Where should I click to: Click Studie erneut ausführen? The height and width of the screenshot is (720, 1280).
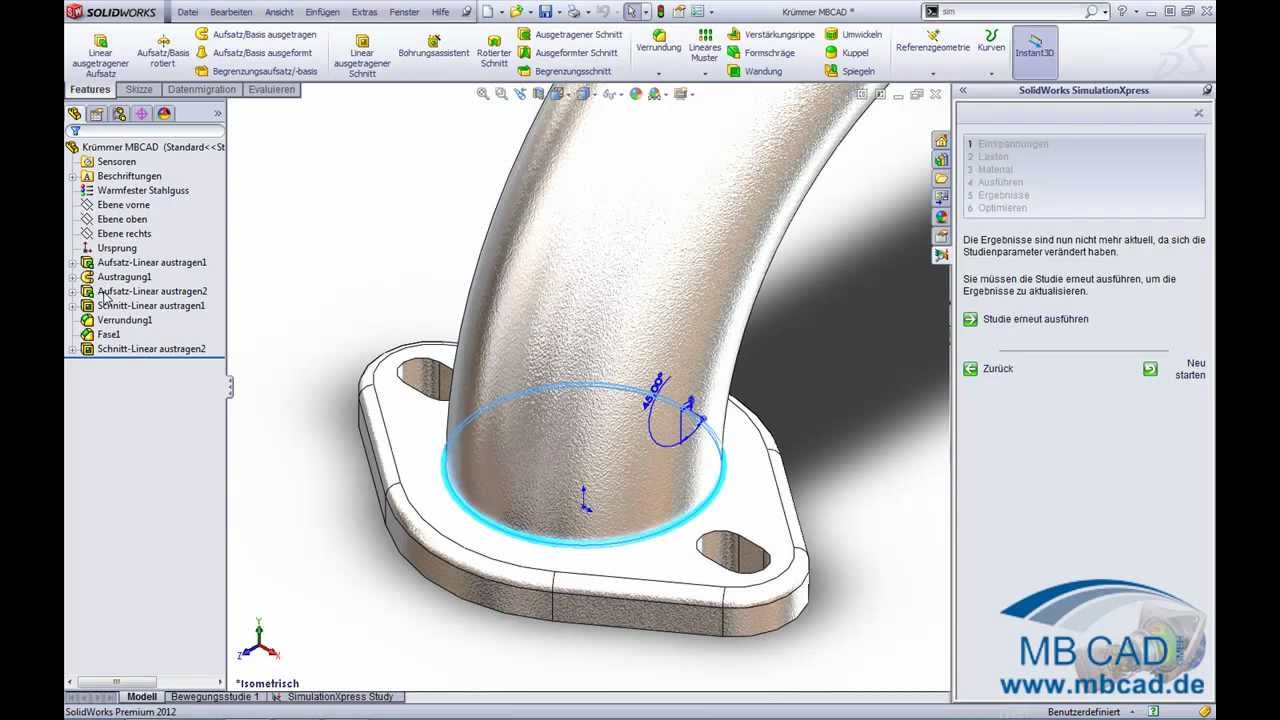1026,319
